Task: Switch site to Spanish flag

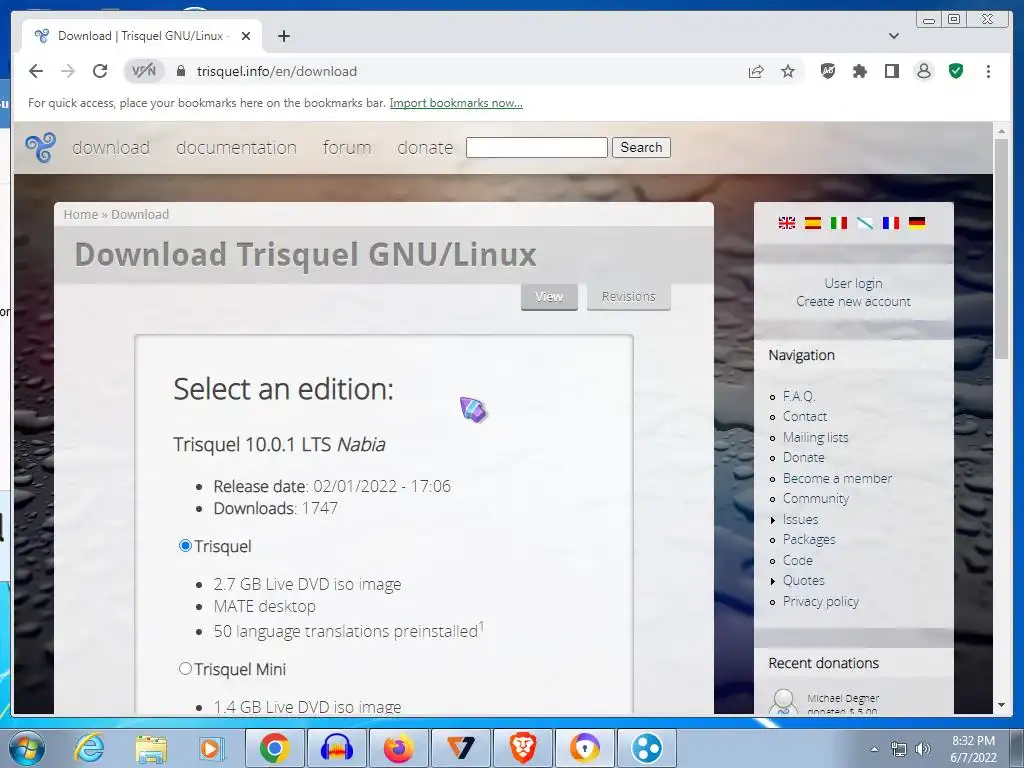Action: (812, 223)
